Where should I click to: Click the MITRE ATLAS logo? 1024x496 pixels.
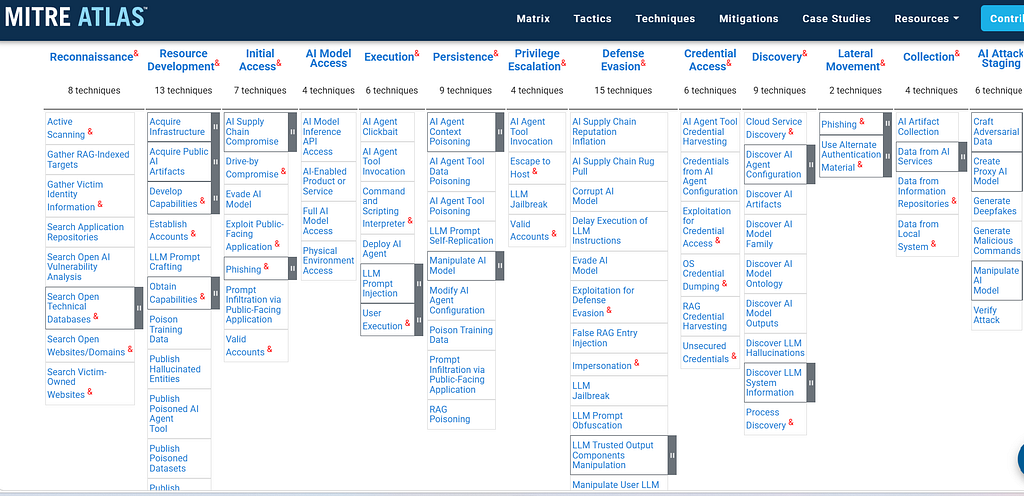click(75, 16)
